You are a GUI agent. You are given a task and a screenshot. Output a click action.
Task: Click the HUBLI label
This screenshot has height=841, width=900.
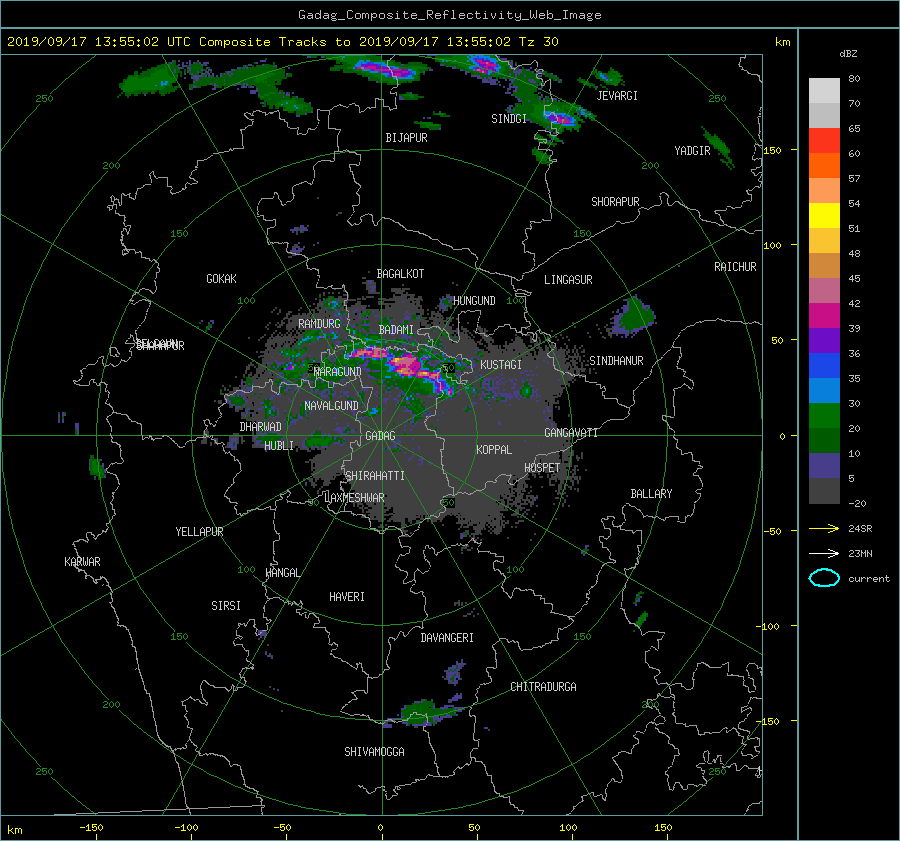pyautogui.click(x=279, y=445)
